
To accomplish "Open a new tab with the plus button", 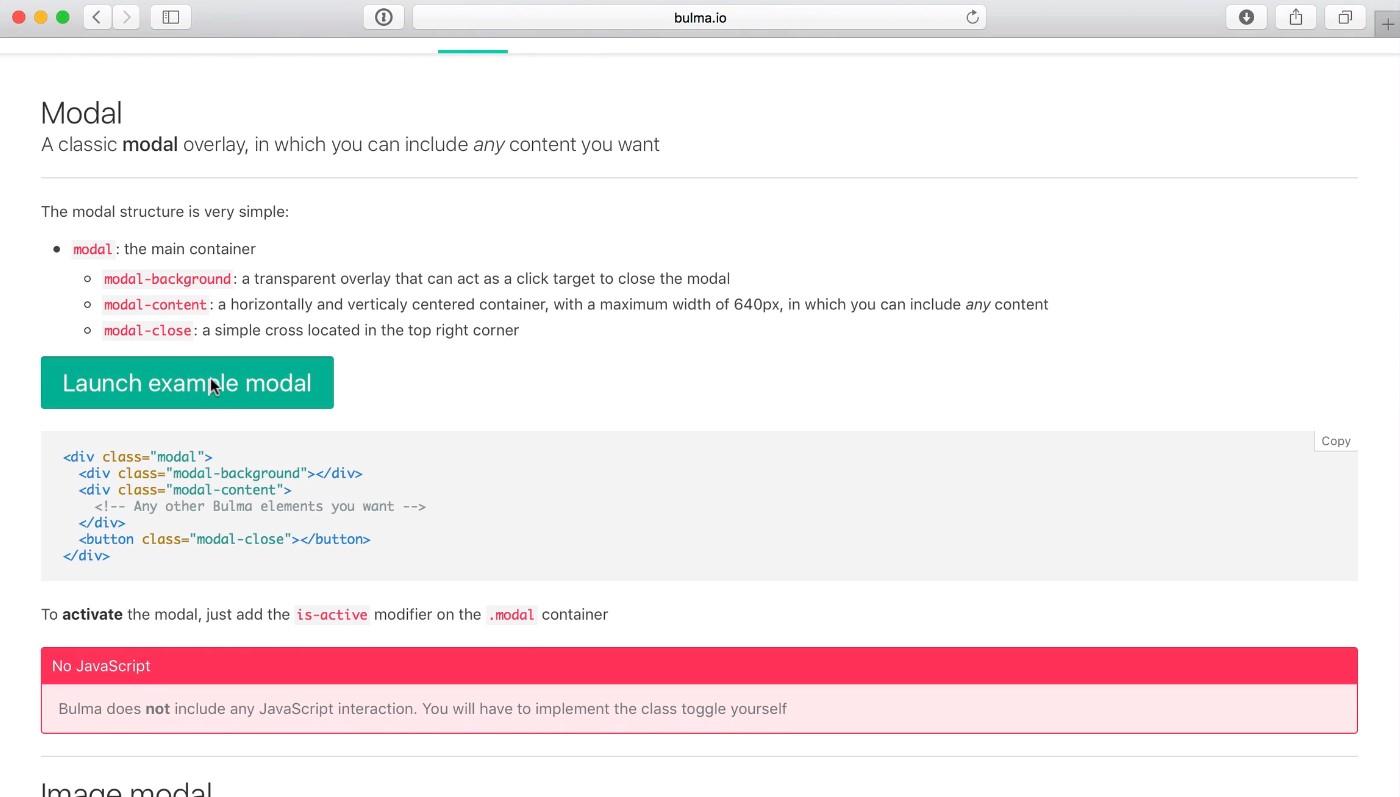I will click(1388, 25).
